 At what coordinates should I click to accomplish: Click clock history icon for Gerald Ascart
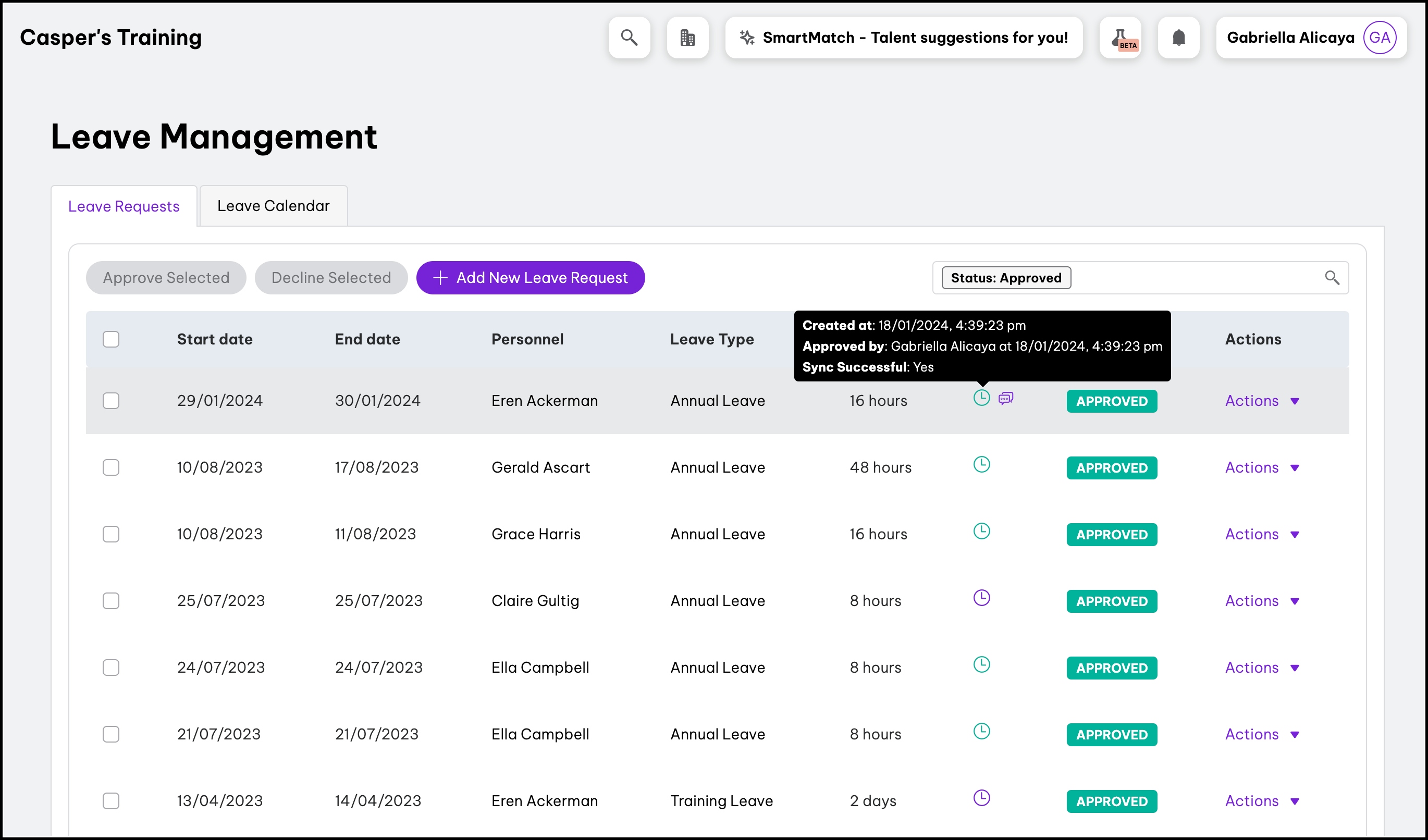point(981,465)
